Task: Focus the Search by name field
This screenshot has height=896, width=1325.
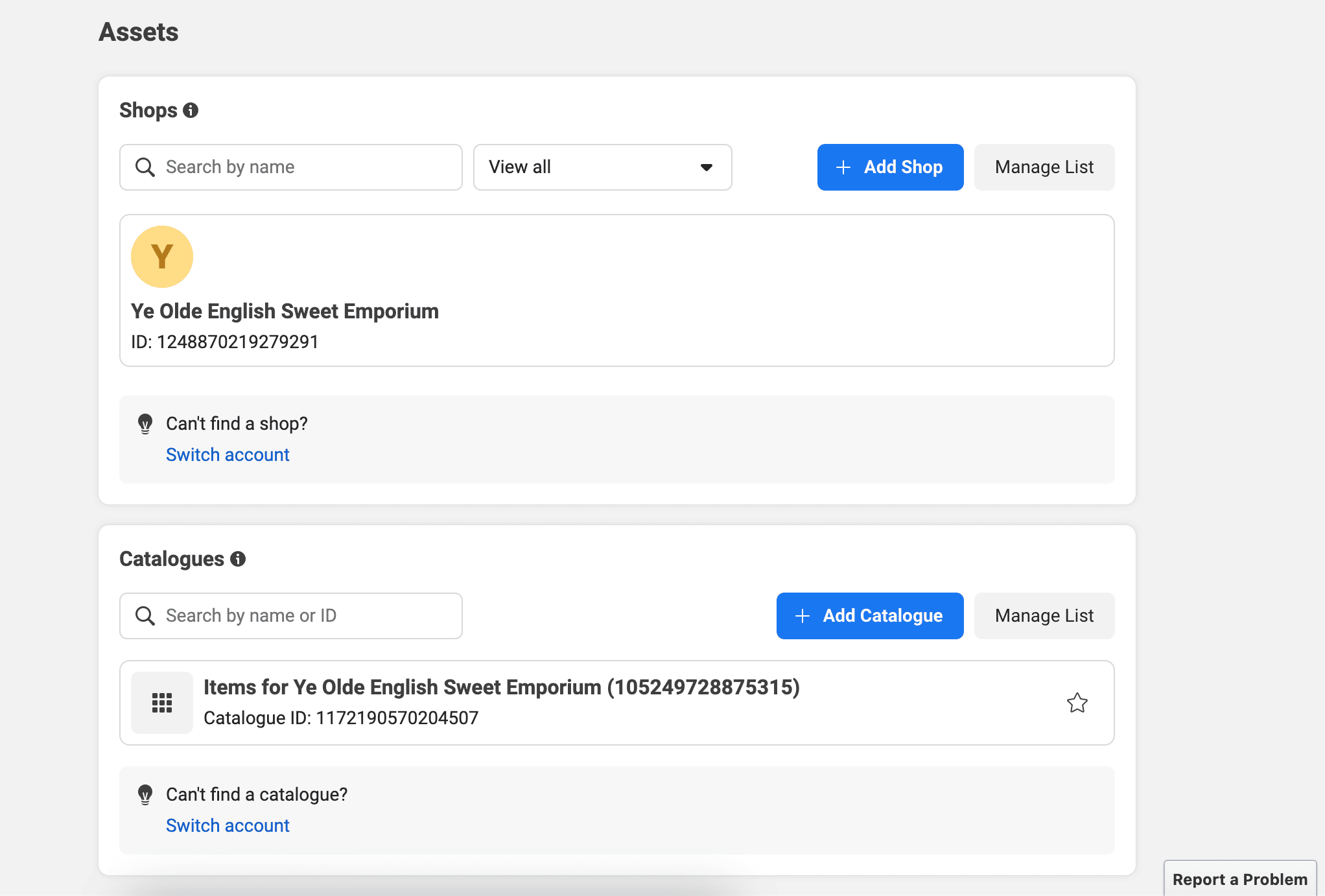Action: tap(291, 167)
